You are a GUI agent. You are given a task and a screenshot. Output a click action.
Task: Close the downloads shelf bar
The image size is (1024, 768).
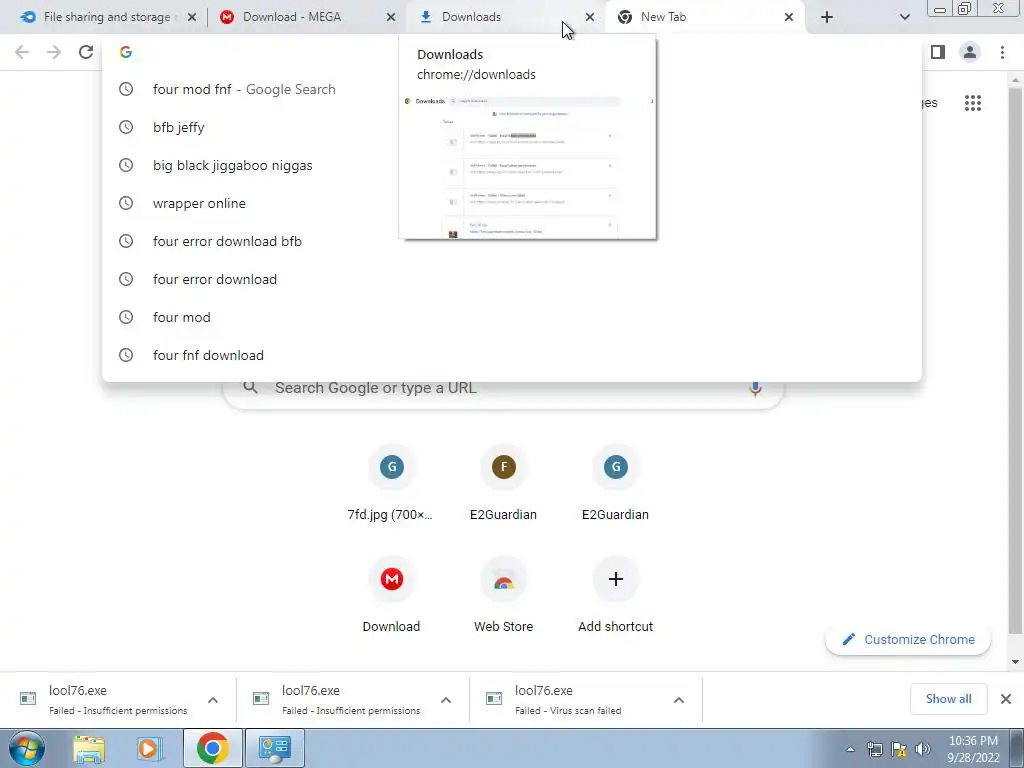tap(1006, 699)
